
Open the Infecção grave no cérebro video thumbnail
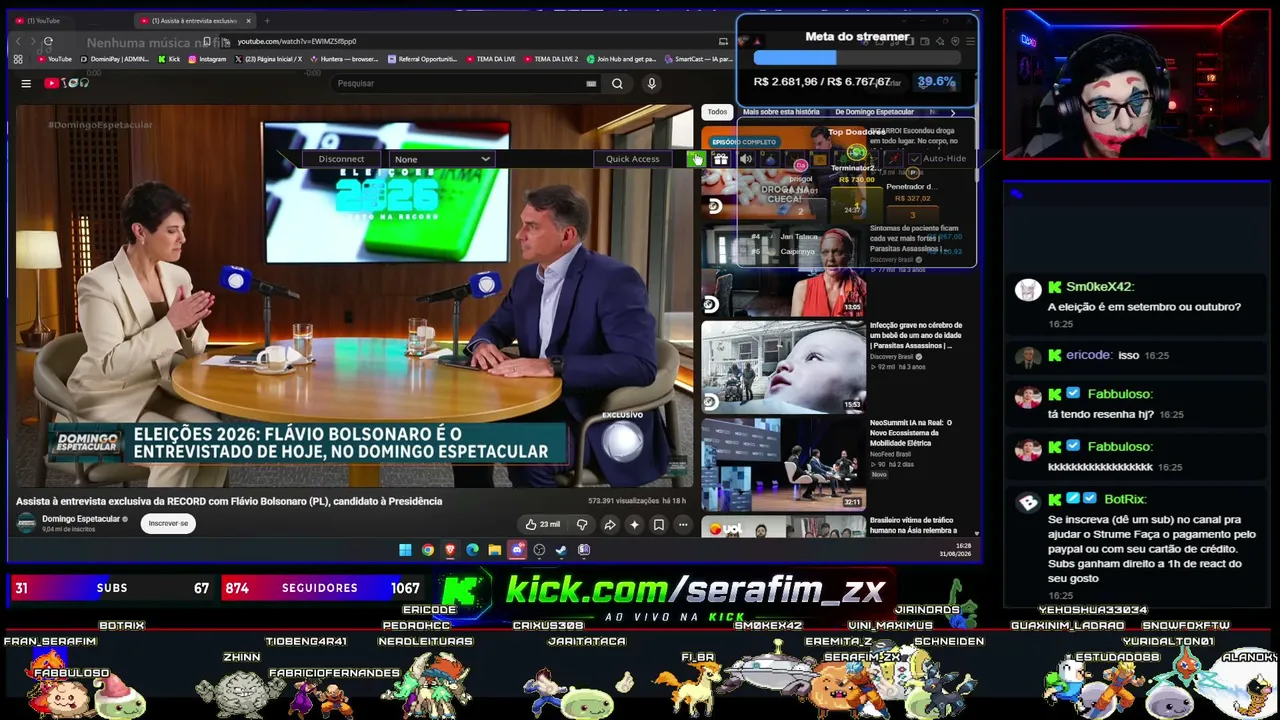[x=783, y=366]
